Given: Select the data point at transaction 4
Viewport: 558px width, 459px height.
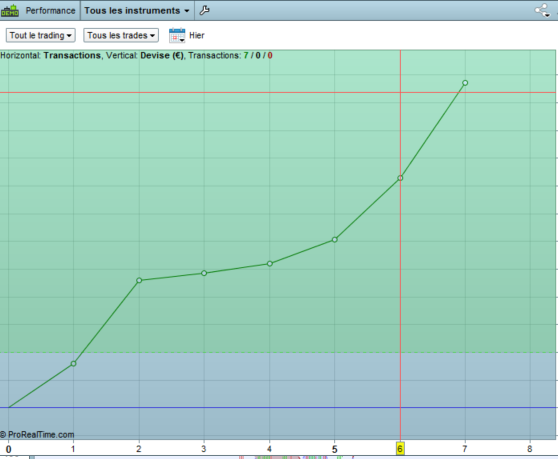Looking at the screenshot, I should pos(270,264).
